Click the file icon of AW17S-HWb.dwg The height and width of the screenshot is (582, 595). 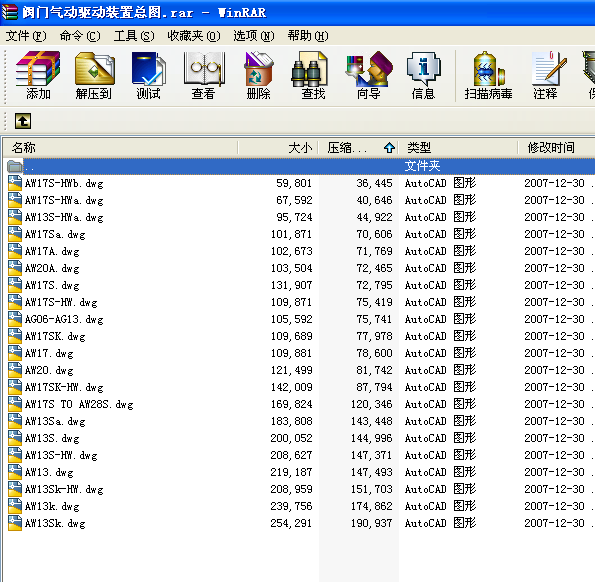[15, 183]
